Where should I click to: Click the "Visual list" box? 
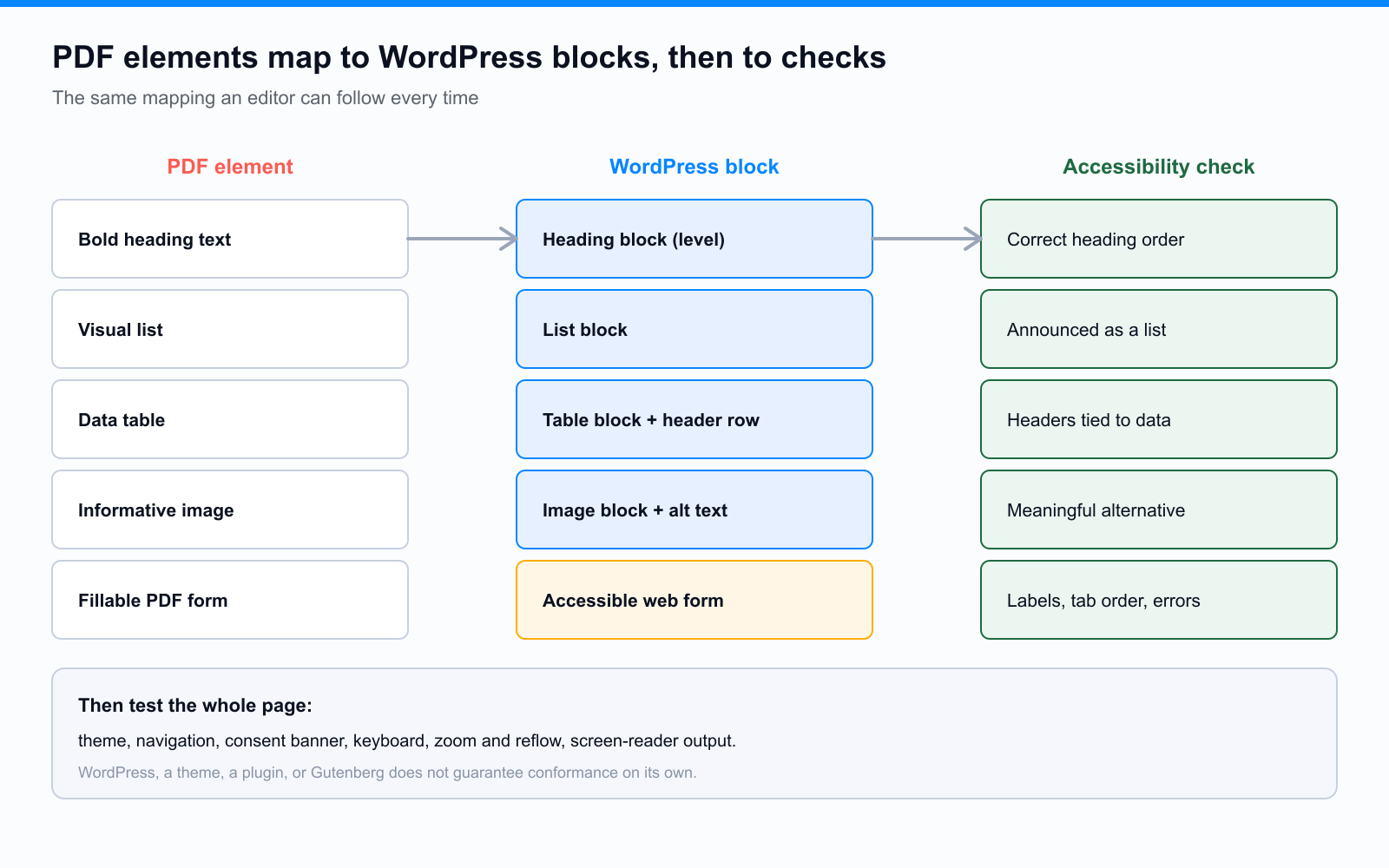(230, 329)
